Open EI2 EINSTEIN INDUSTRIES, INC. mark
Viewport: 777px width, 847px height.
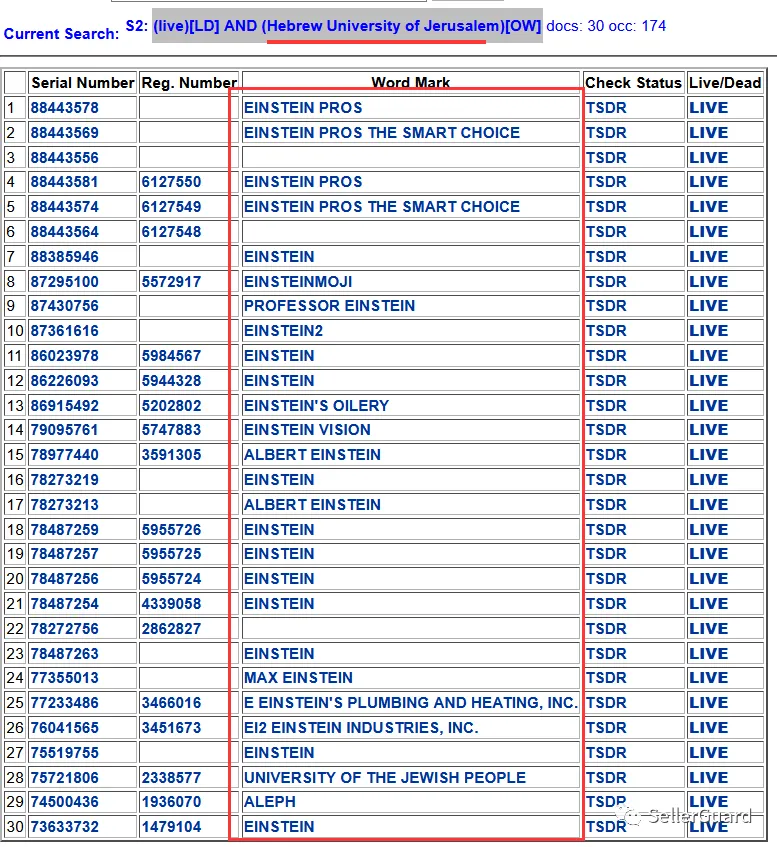point(361,728)
